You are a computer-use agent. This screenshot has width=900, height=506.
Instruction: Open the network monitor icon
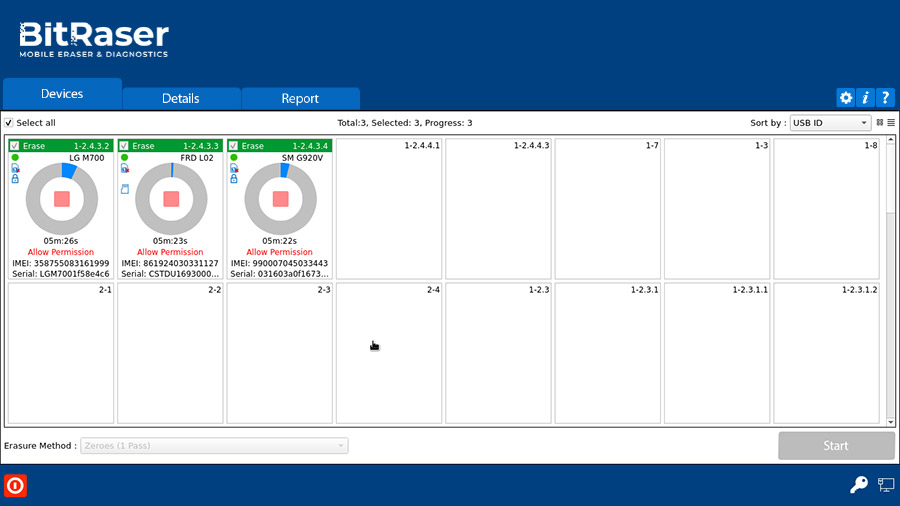(886, 485)
